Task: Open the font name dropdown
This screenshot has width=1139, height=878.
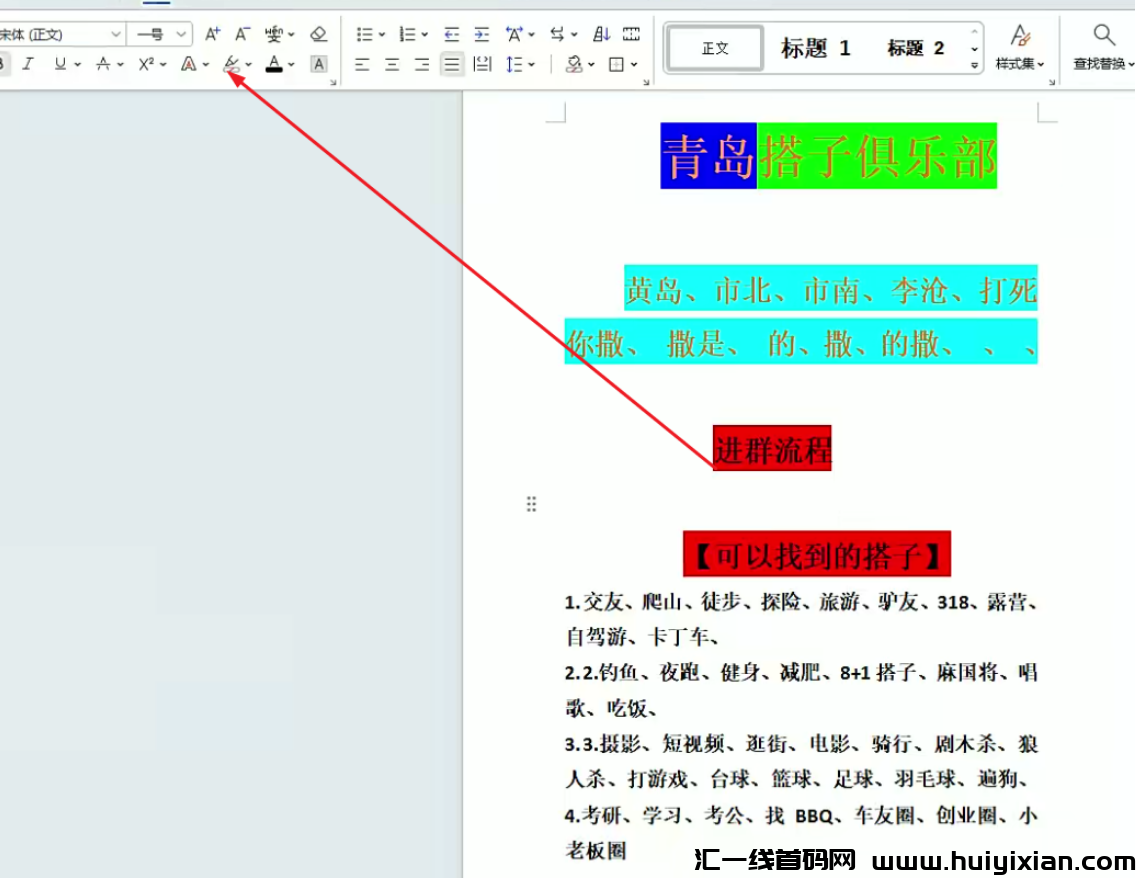Action: click(x=116, y=33)
